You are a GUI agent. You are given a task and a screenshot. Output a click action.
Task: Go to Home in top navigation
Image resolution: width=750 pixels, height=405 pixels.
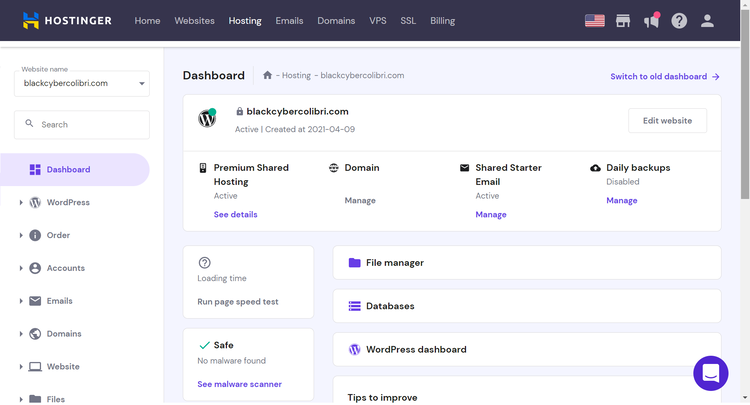147,21
